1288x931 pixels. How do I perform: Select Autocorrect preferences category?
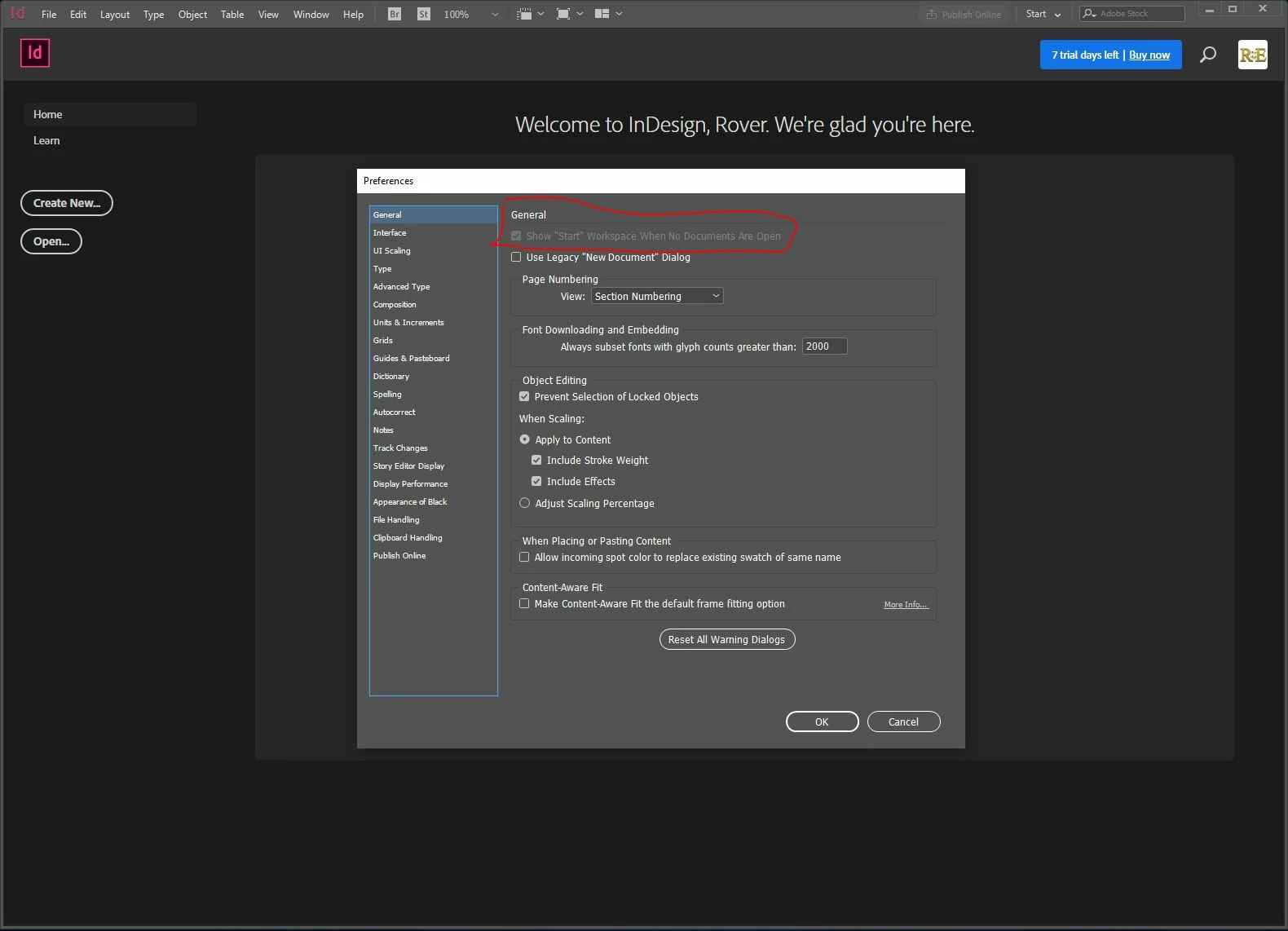pos(433,412)
